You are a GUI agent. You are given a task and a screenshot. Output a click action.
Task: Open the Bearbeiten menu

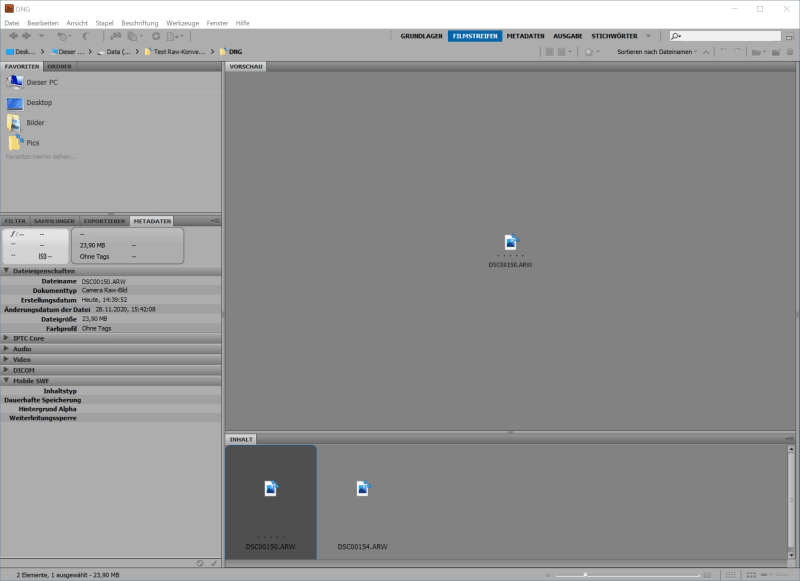[43, 23]
